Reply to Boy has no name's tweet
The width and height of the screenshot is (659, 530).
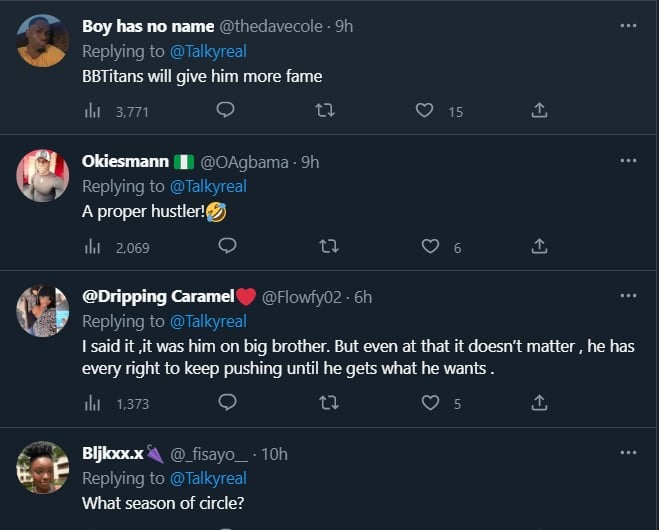coord(227,110)
